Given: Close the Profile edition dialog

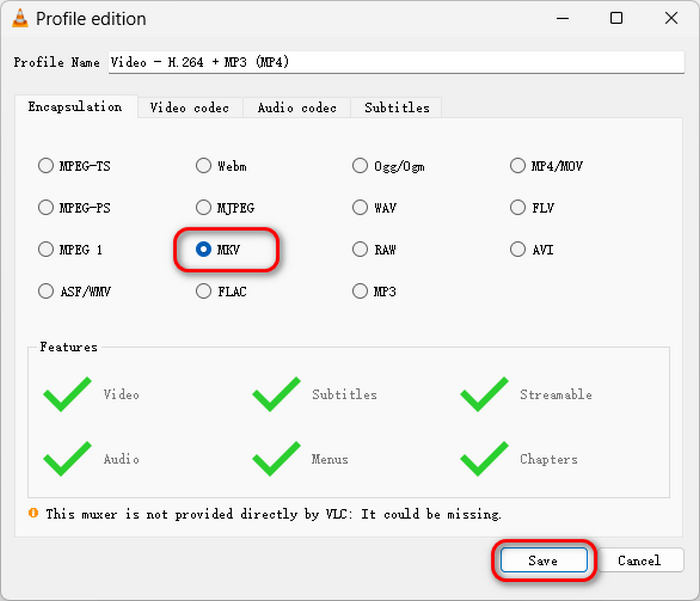Looking at the screenshot, I should [x=671, y=18].
